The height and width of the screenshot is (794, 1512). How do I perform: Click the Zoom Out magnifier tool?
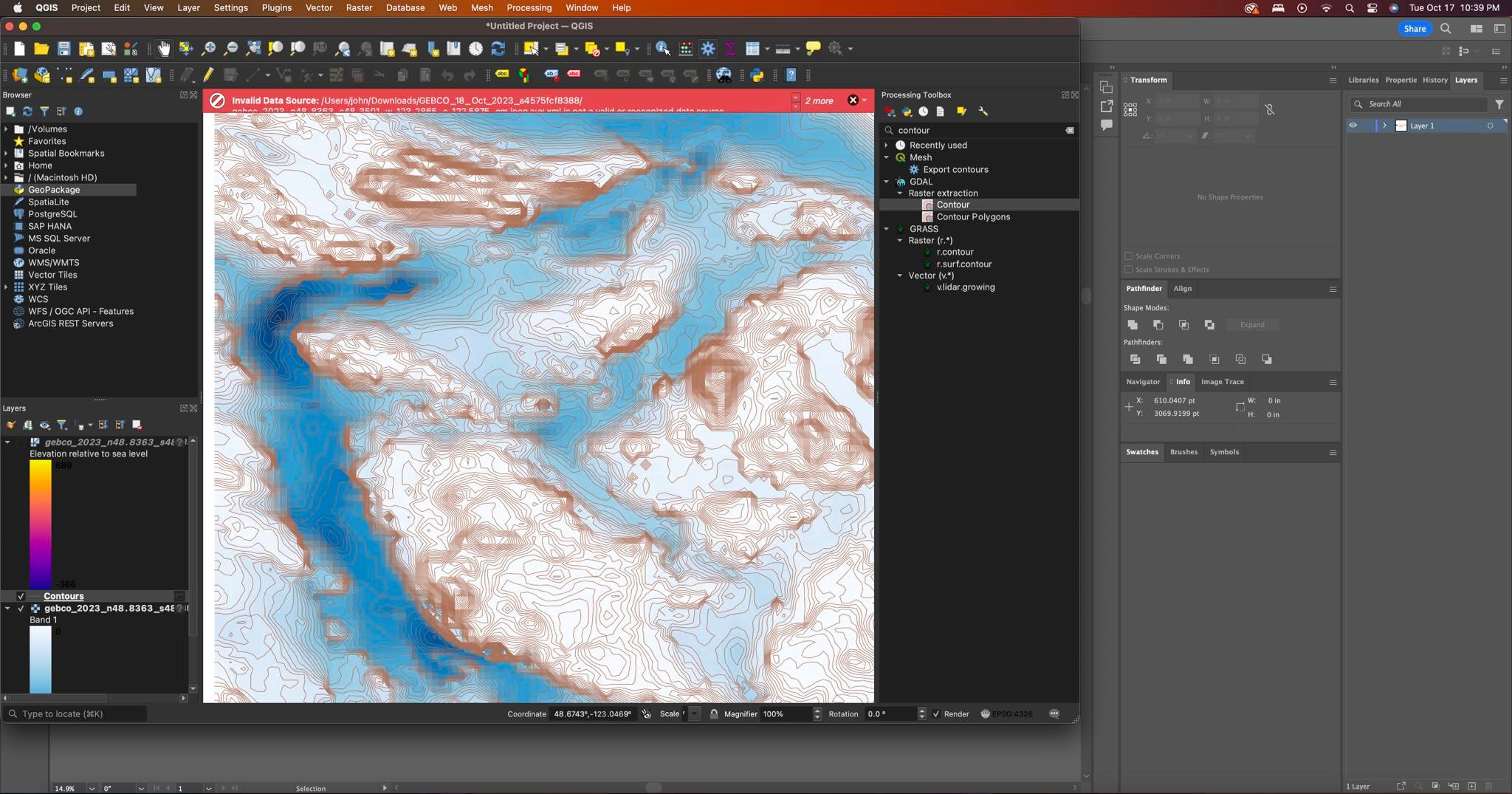(x=230, y=49)
